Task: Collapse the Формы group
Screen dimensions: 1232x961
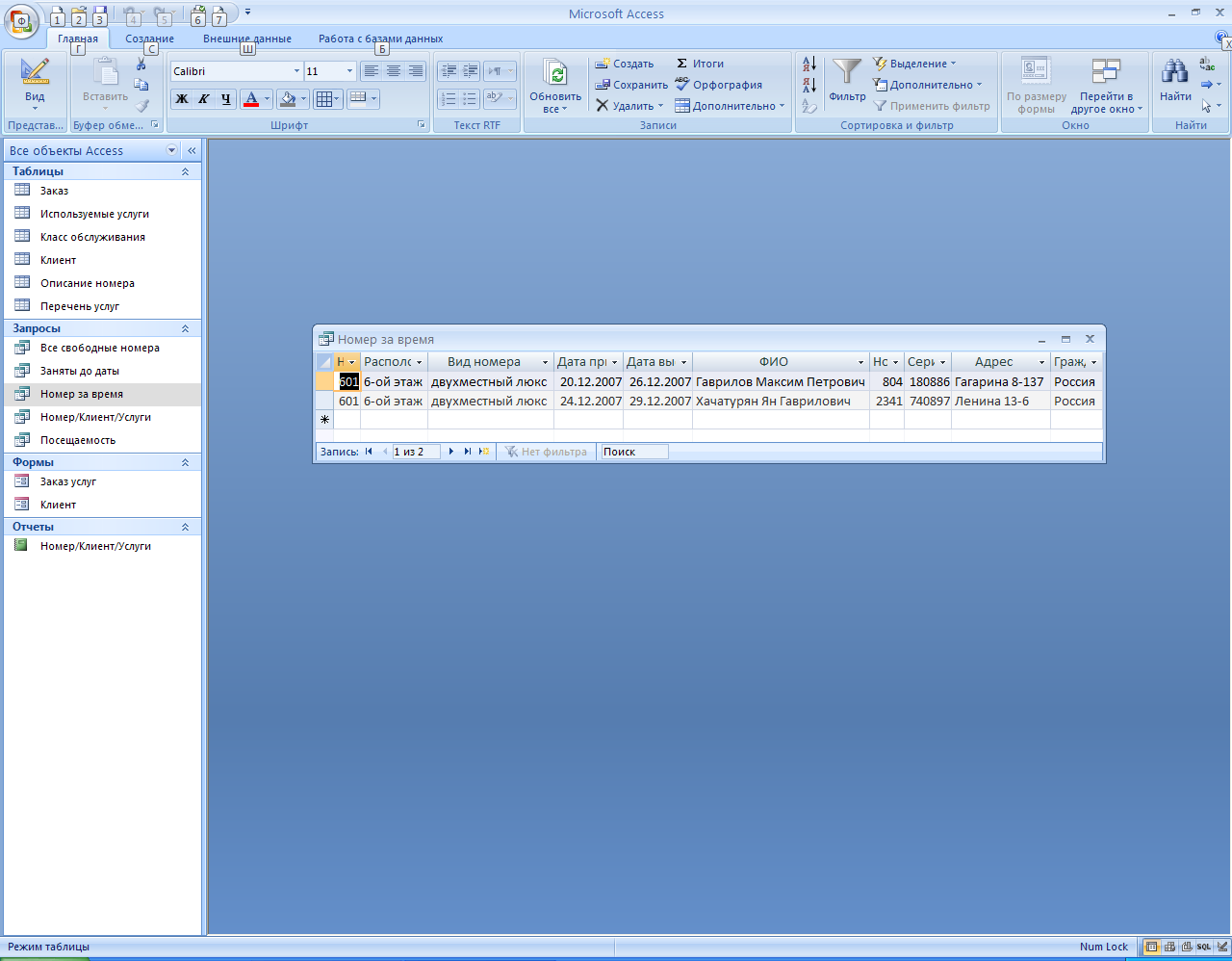Action: 185,462
